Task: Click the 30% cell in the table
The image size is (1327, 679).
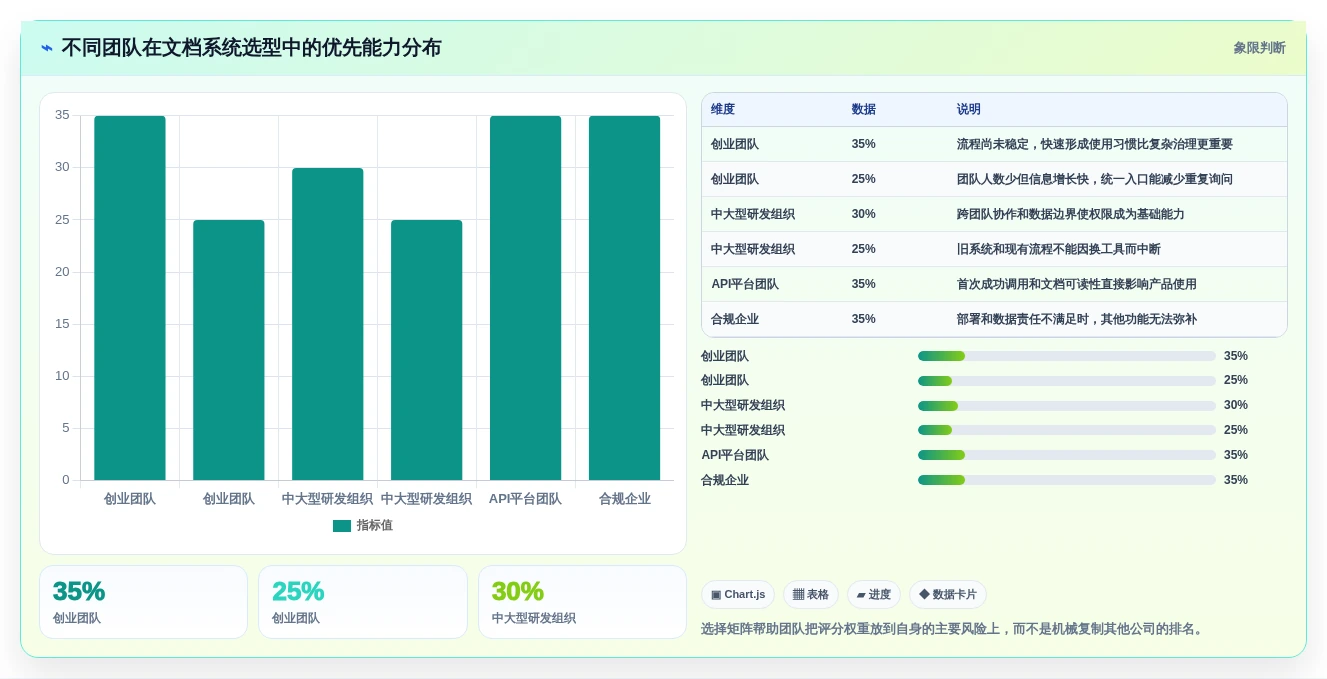Action: point(864,214)
